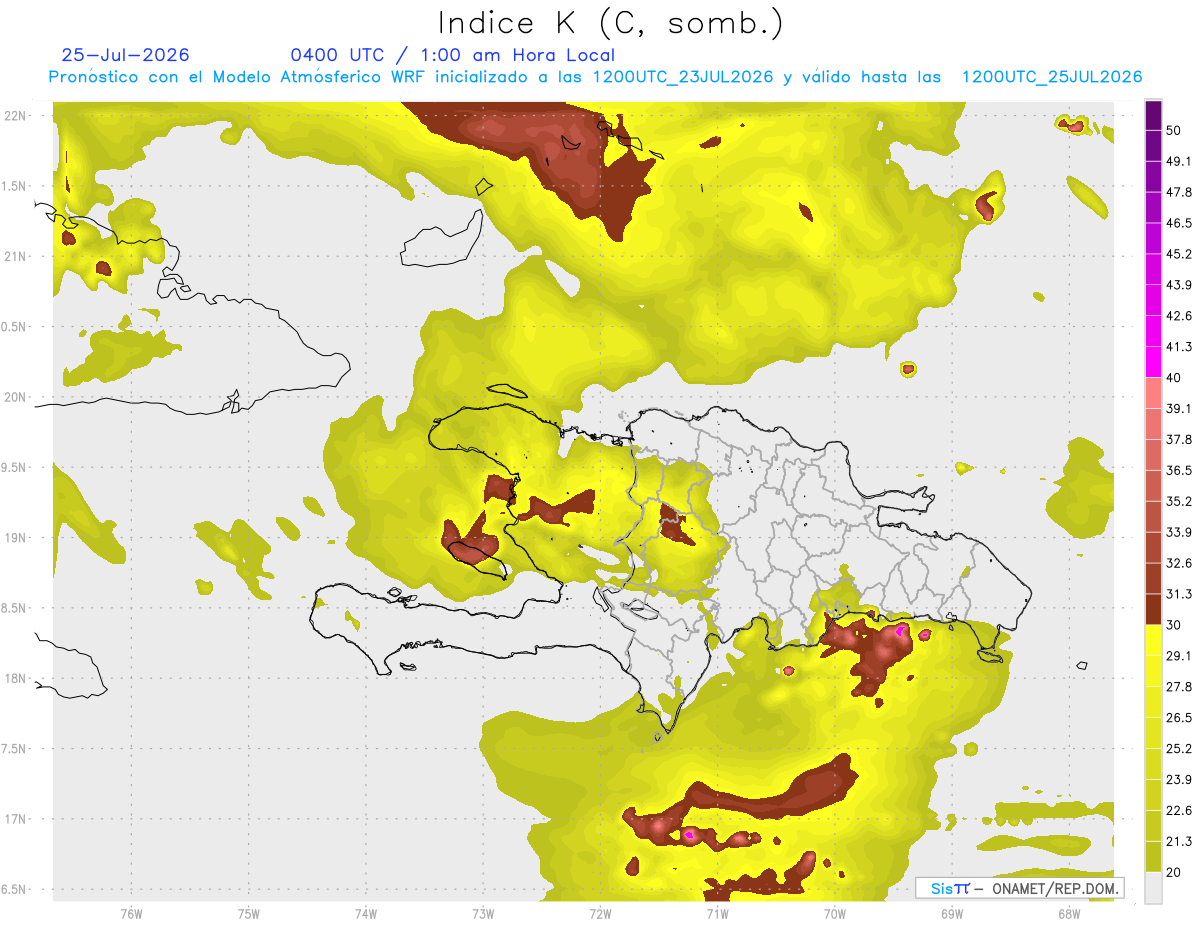Click the '69W' longitude label
The width and height of the screenshot is (1200, 927).
pyautogui.click(x=952, y=914)
